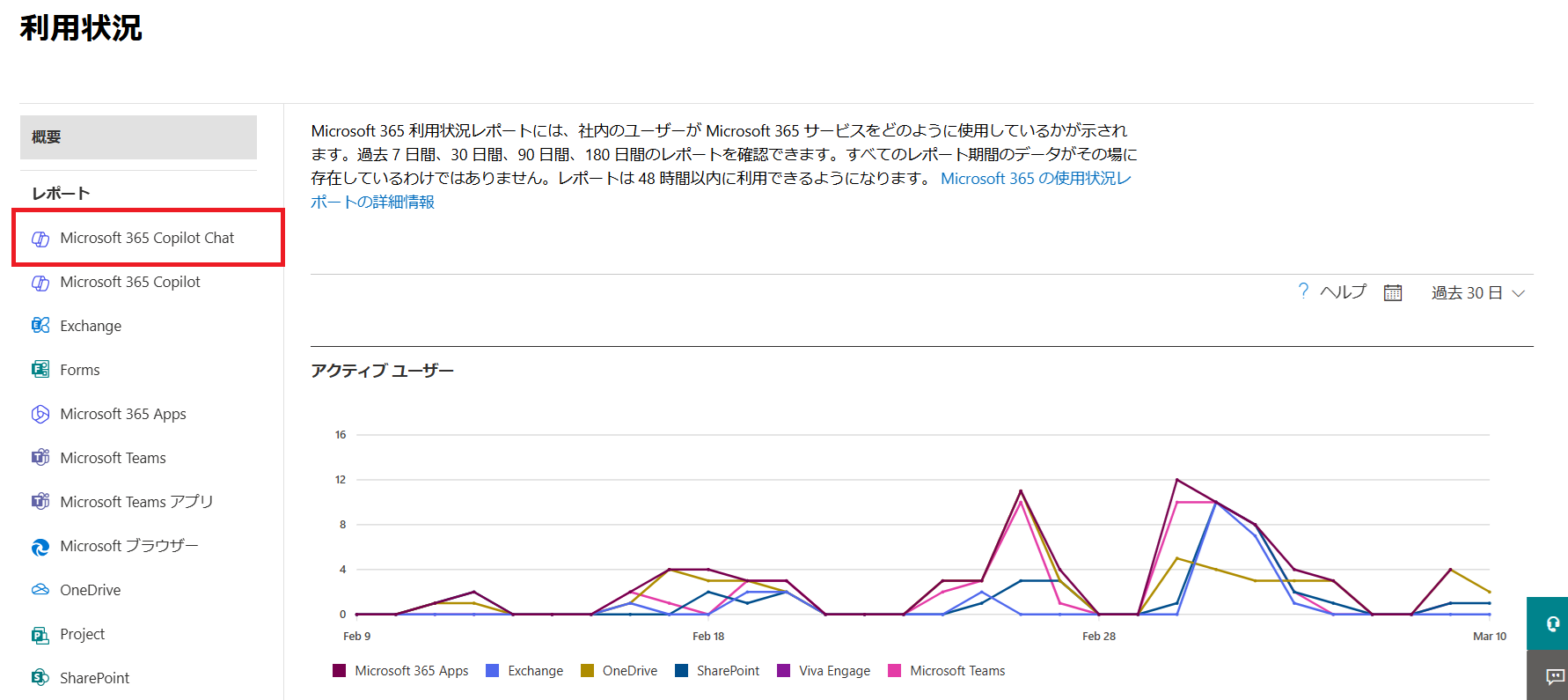Select the 概要 overview tab
This screenshot has width=1568, height=700.
tap(138, 137)
